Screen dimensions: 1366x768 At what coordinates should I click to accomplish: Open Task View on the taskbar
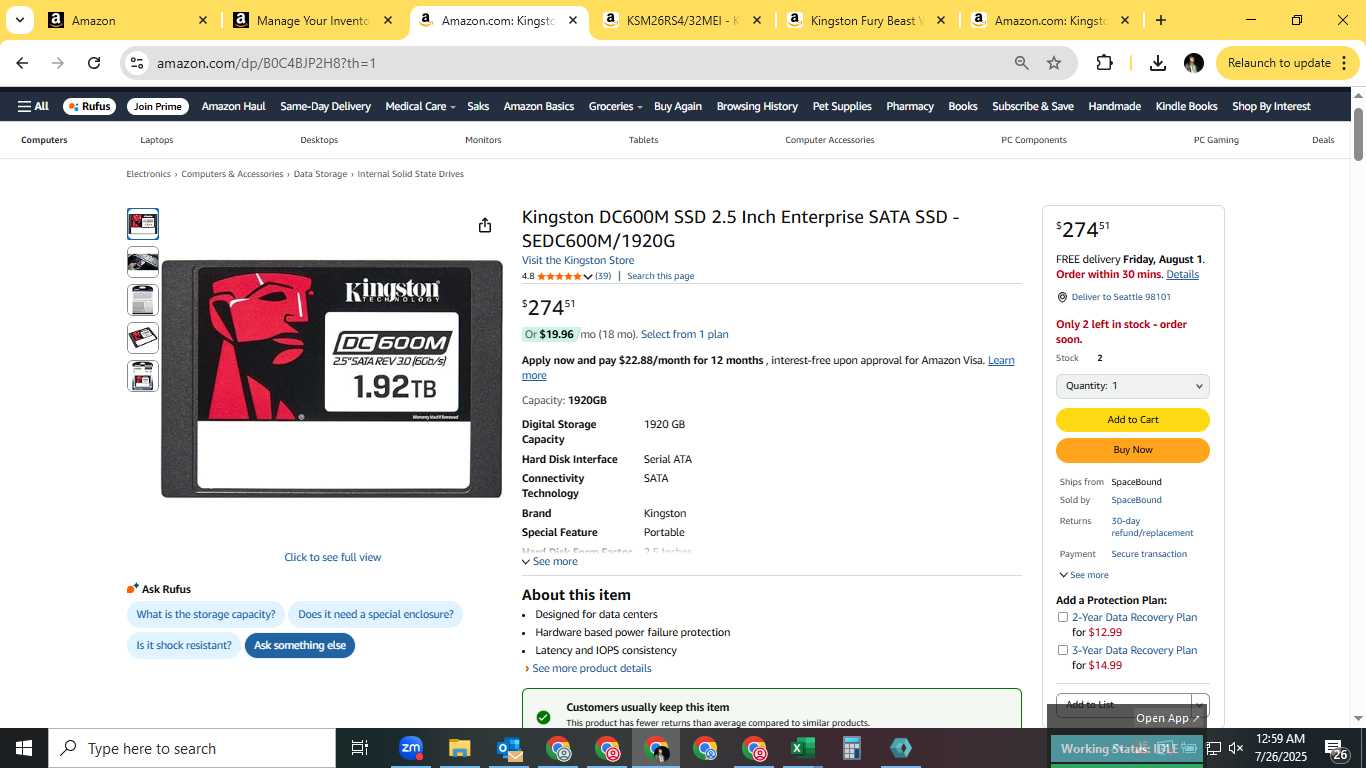tap(360, 748)
